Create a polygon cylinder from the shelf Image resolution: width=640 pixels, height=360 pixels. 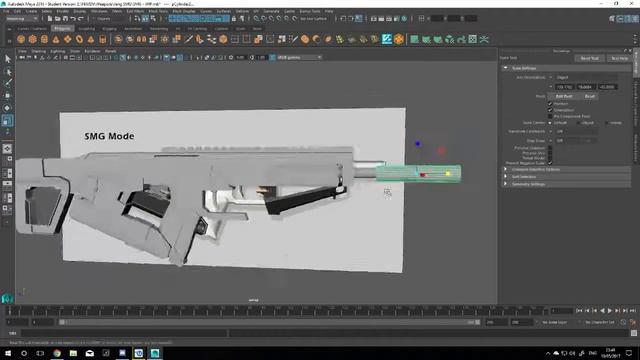tap(44, 39)
